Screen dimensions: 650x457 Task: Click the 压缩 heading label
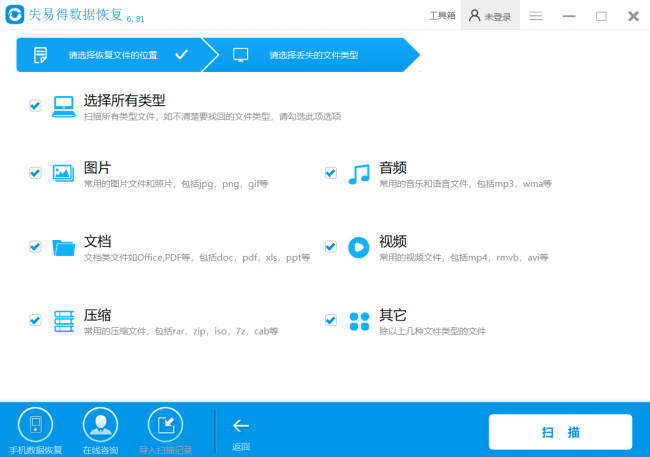[x=97, y=315]
